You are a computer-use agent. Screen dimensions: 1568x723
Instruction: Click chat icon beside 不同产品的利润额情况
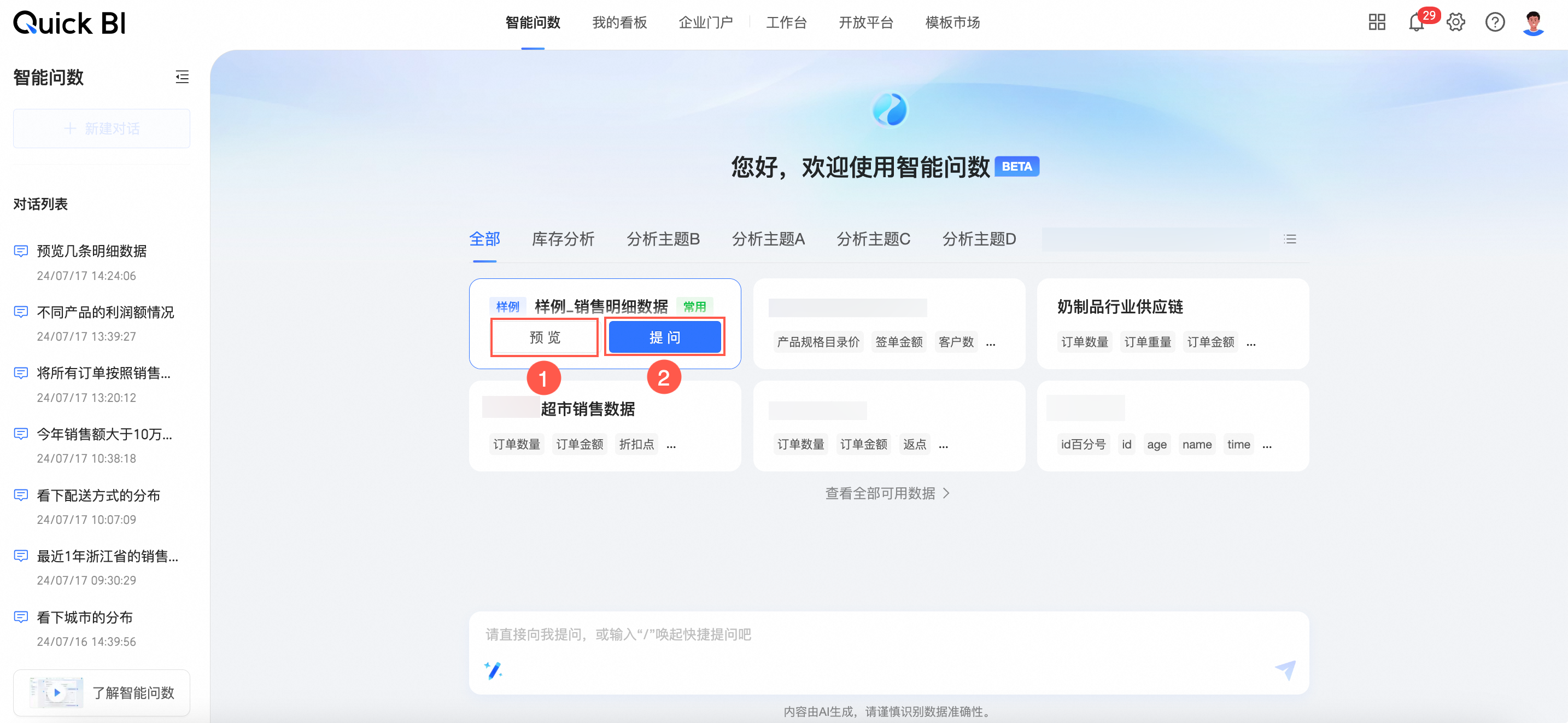[x=21, y=312]
